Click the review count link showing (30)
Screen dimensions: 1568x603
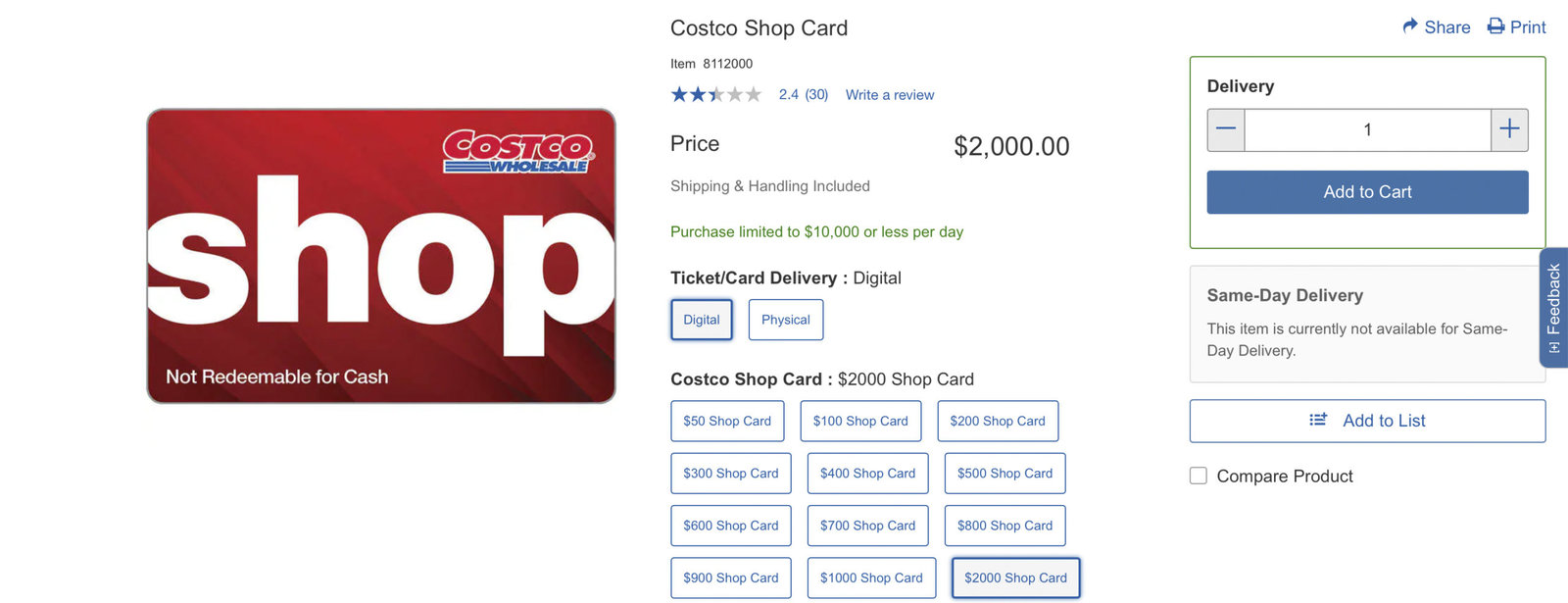click(815, 94)
